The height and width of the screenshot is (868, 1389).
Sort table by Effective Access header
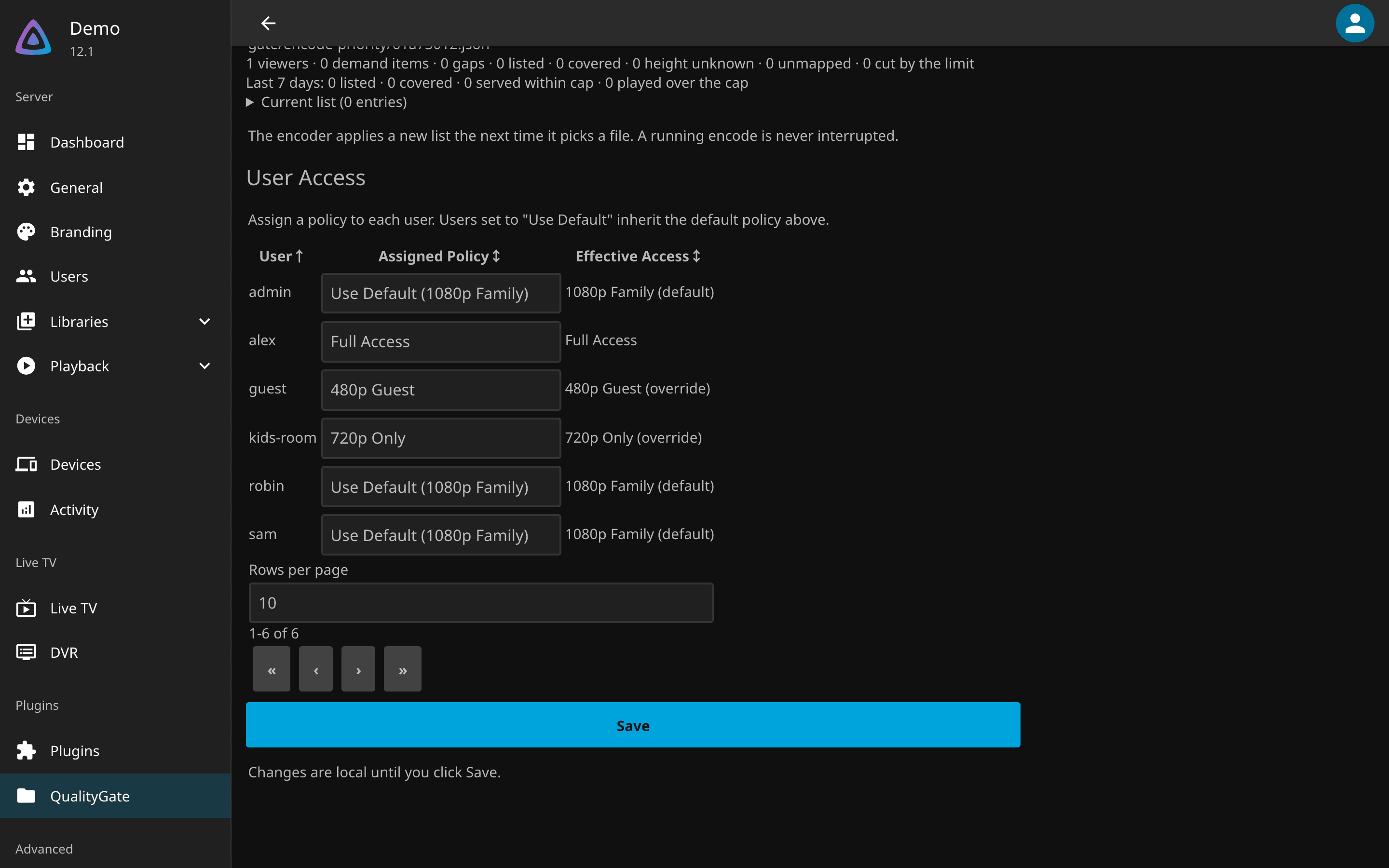638,256
